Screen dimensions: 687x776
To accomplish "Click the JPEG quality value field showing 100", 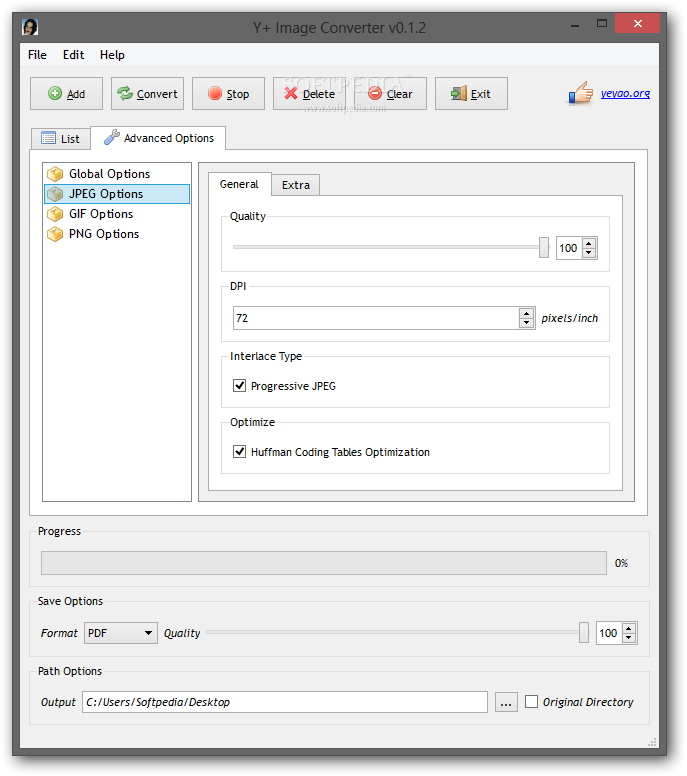I will tap(569, 248).
